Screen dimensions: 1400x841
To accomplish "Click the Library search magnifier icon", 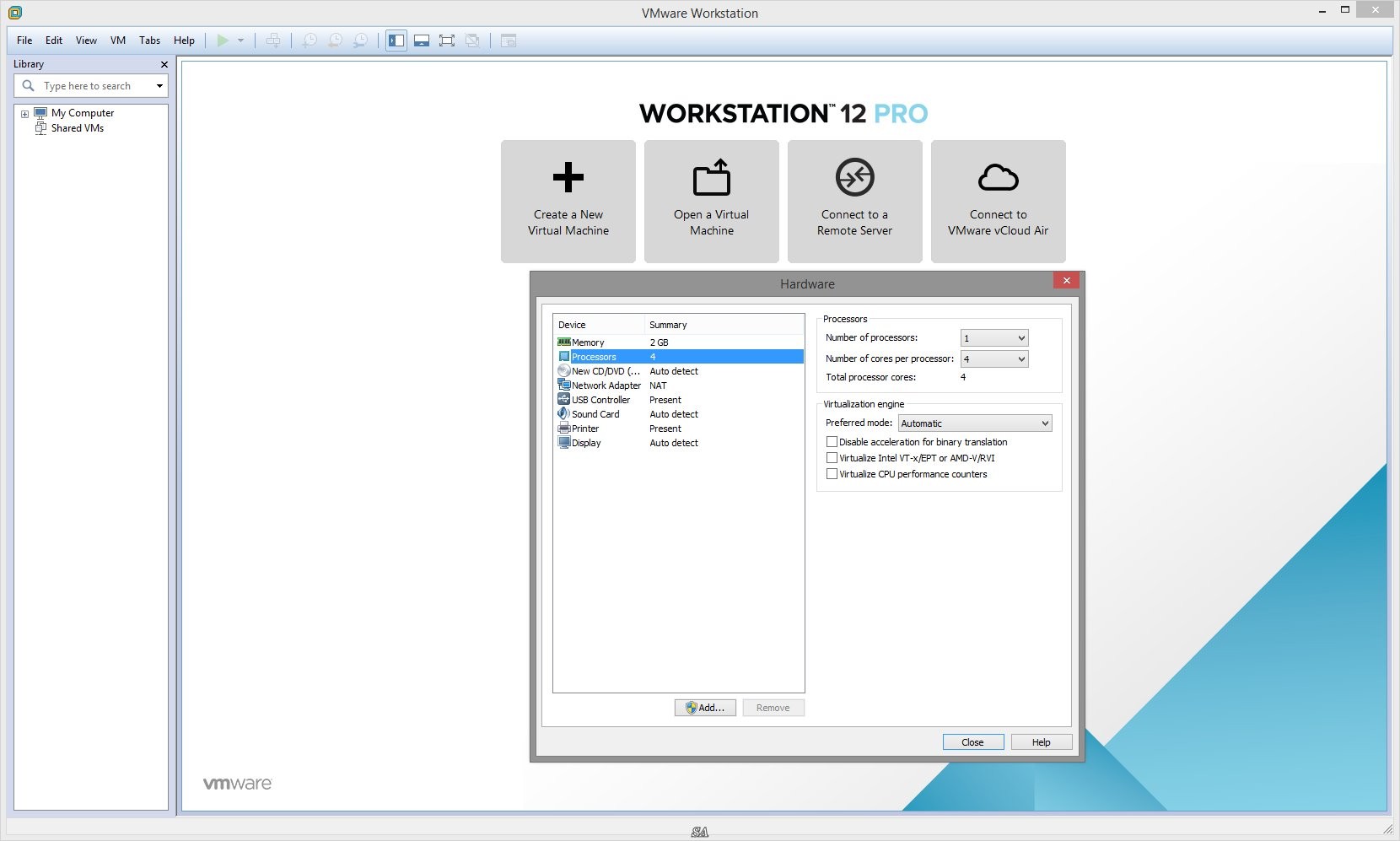I will tap(28, 85).
